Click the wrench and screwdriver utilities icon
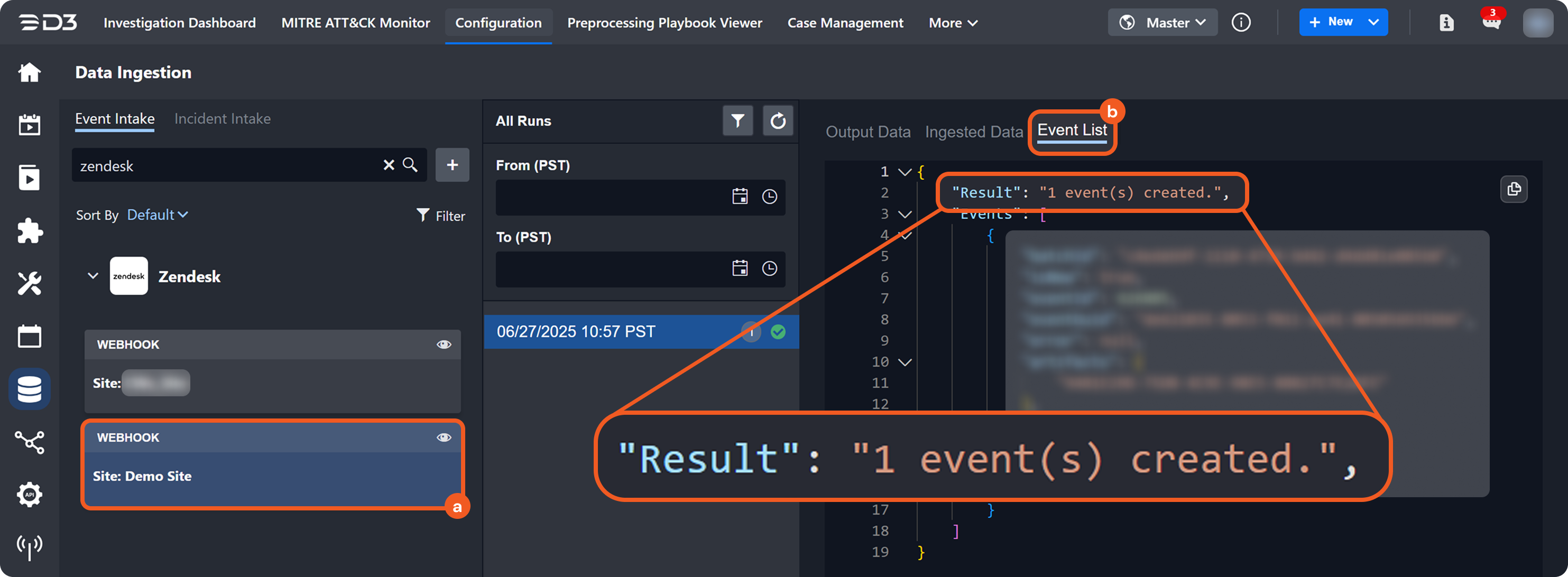Image resolution: width=1568 pixels, height=577 pixels. [x=29, y=283]
